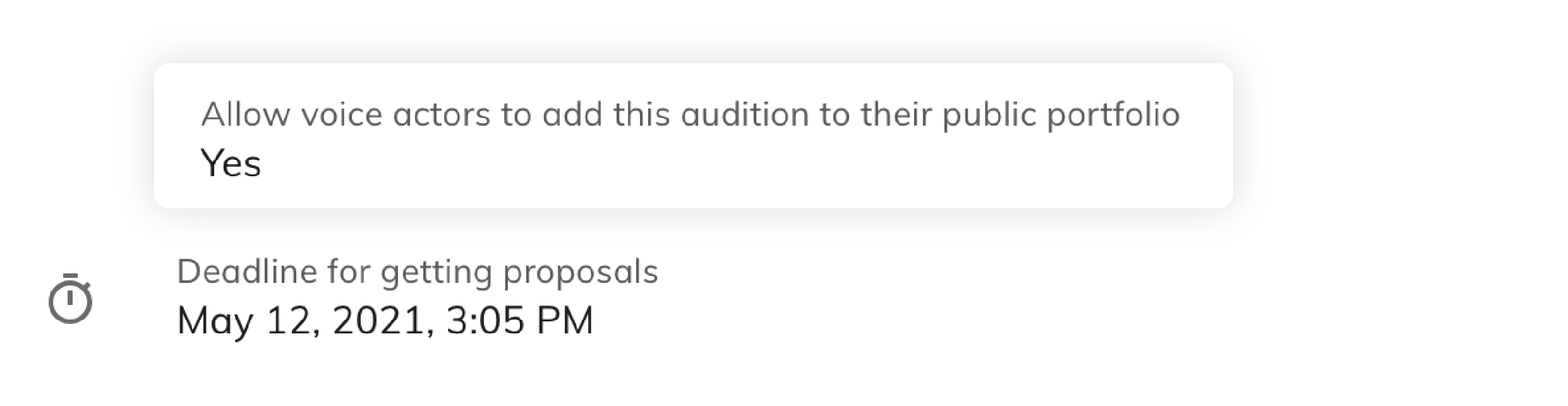Click the "Allow voice actors" setting label
The height and width of the screenshot is (406, 1568).
click(x=690, y=115)
